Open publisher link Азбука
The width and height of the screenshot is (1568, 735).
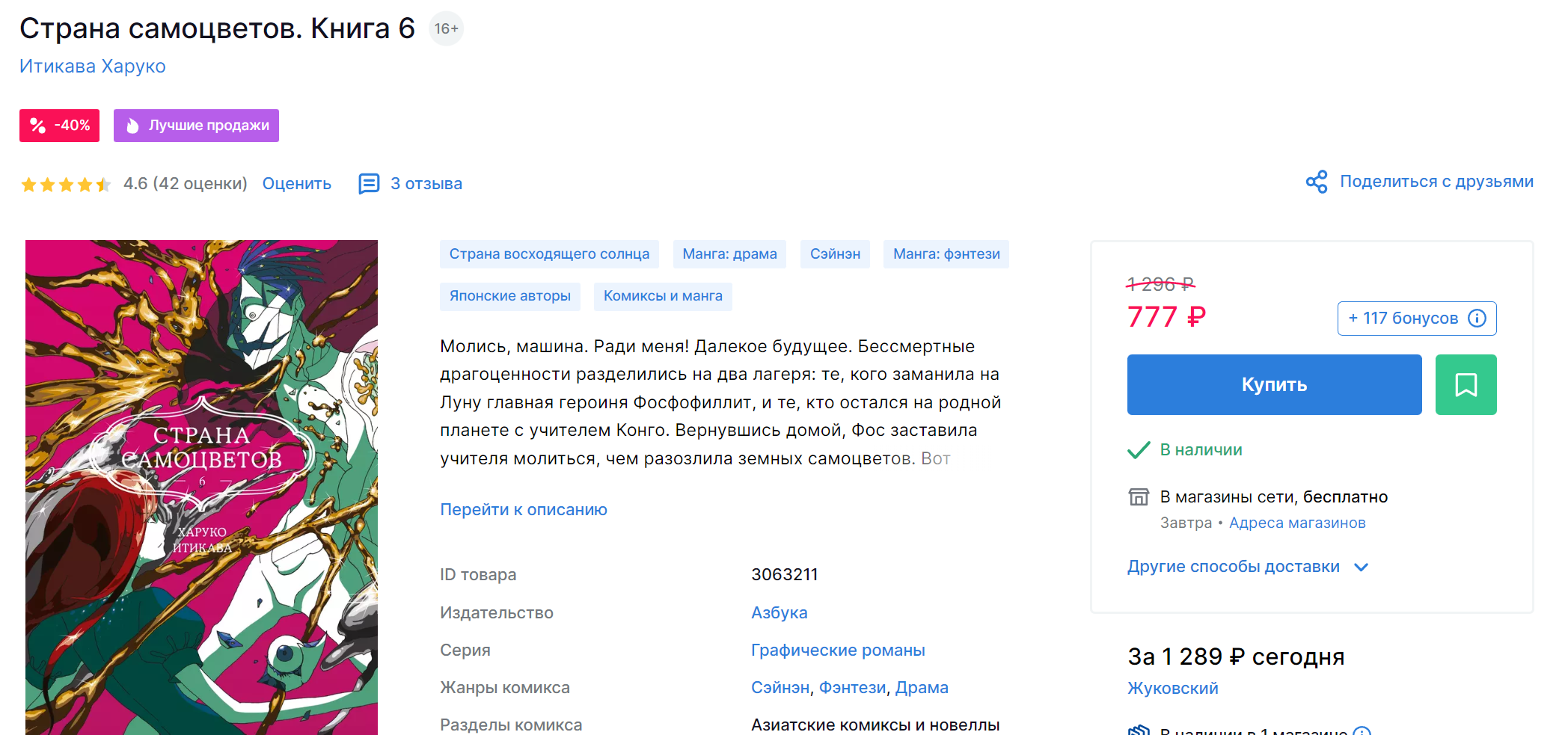(780, 613)
